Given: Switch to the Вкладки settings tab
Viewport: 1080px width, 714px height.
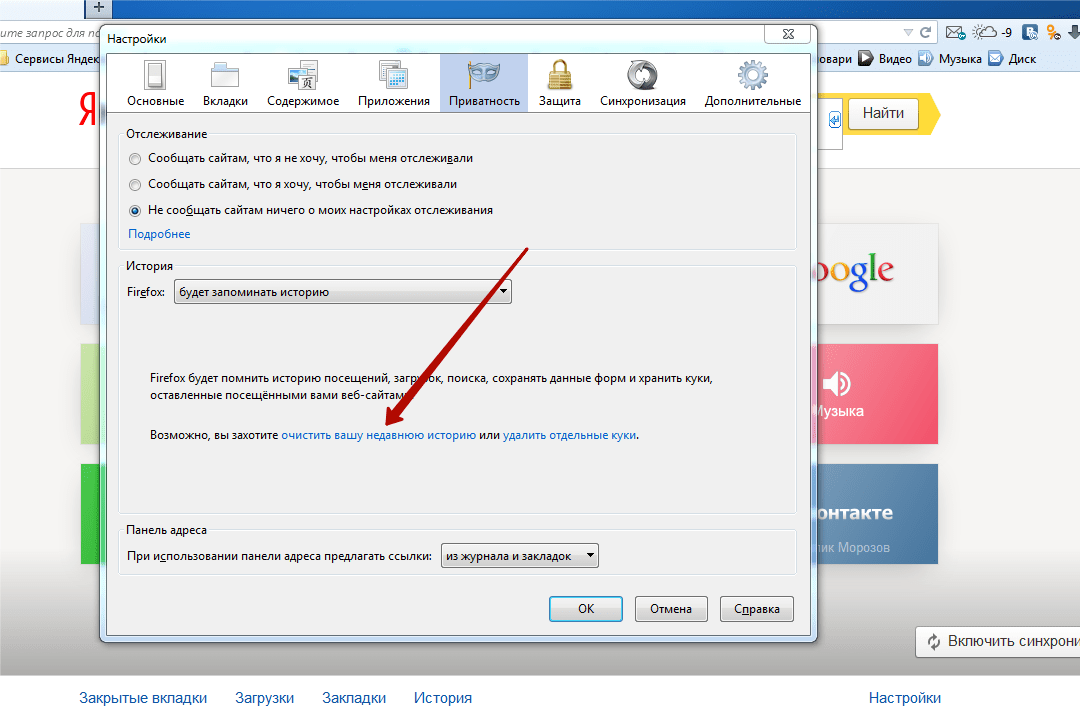Looking at the screenshot, I should tap(225, 84).
